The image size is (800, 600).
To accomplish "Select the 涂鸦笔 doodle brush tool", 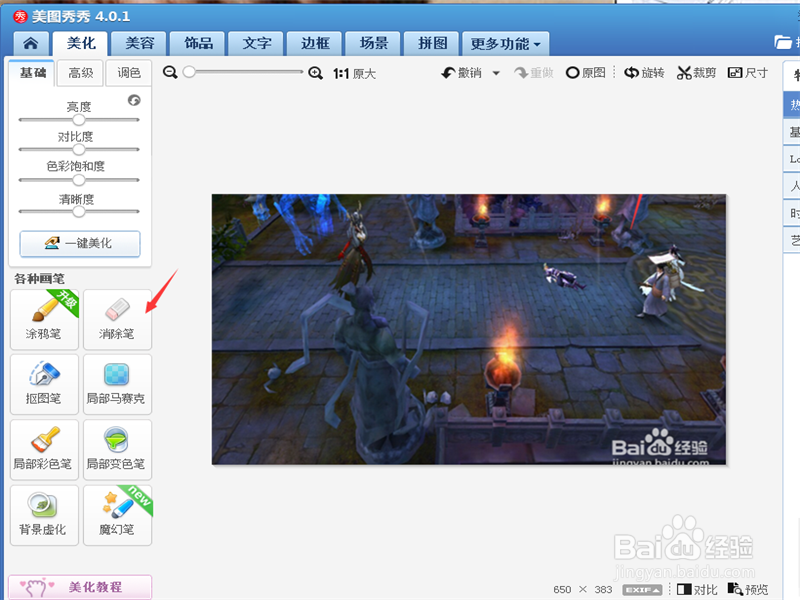I will point(44,319).
